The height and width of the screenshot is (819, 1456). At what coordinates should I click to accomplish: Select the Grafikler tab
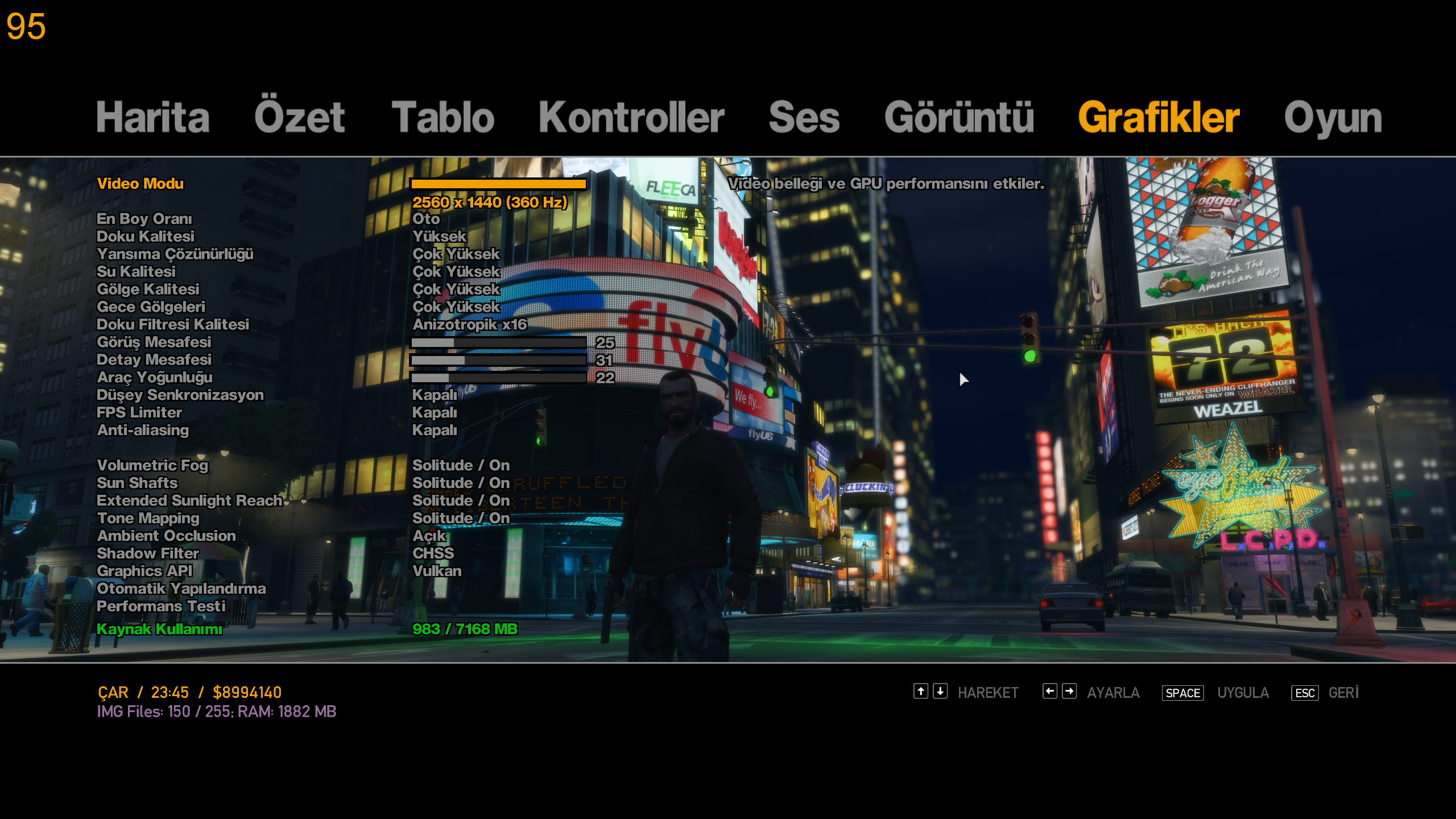tap(1159, 117)
